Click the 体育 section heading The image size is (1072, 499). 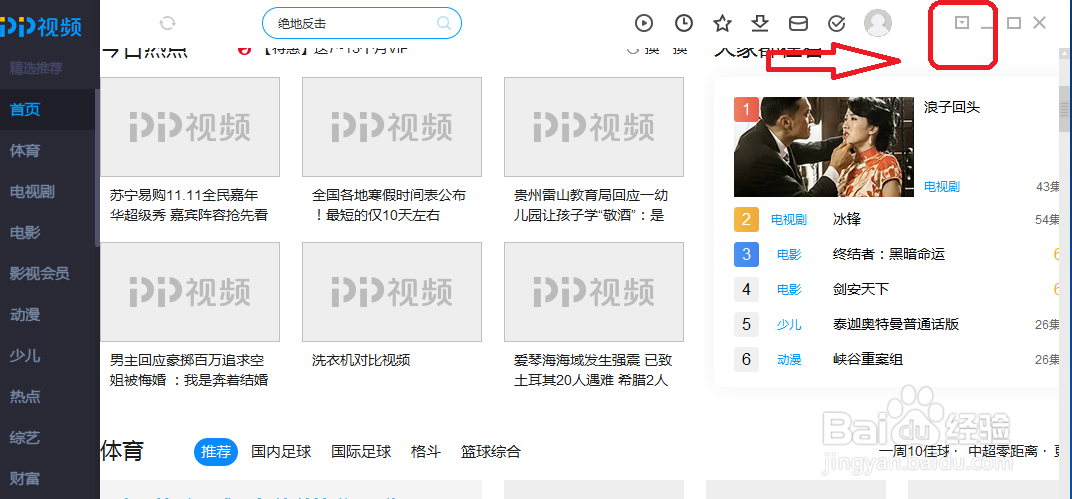[122, 451]
